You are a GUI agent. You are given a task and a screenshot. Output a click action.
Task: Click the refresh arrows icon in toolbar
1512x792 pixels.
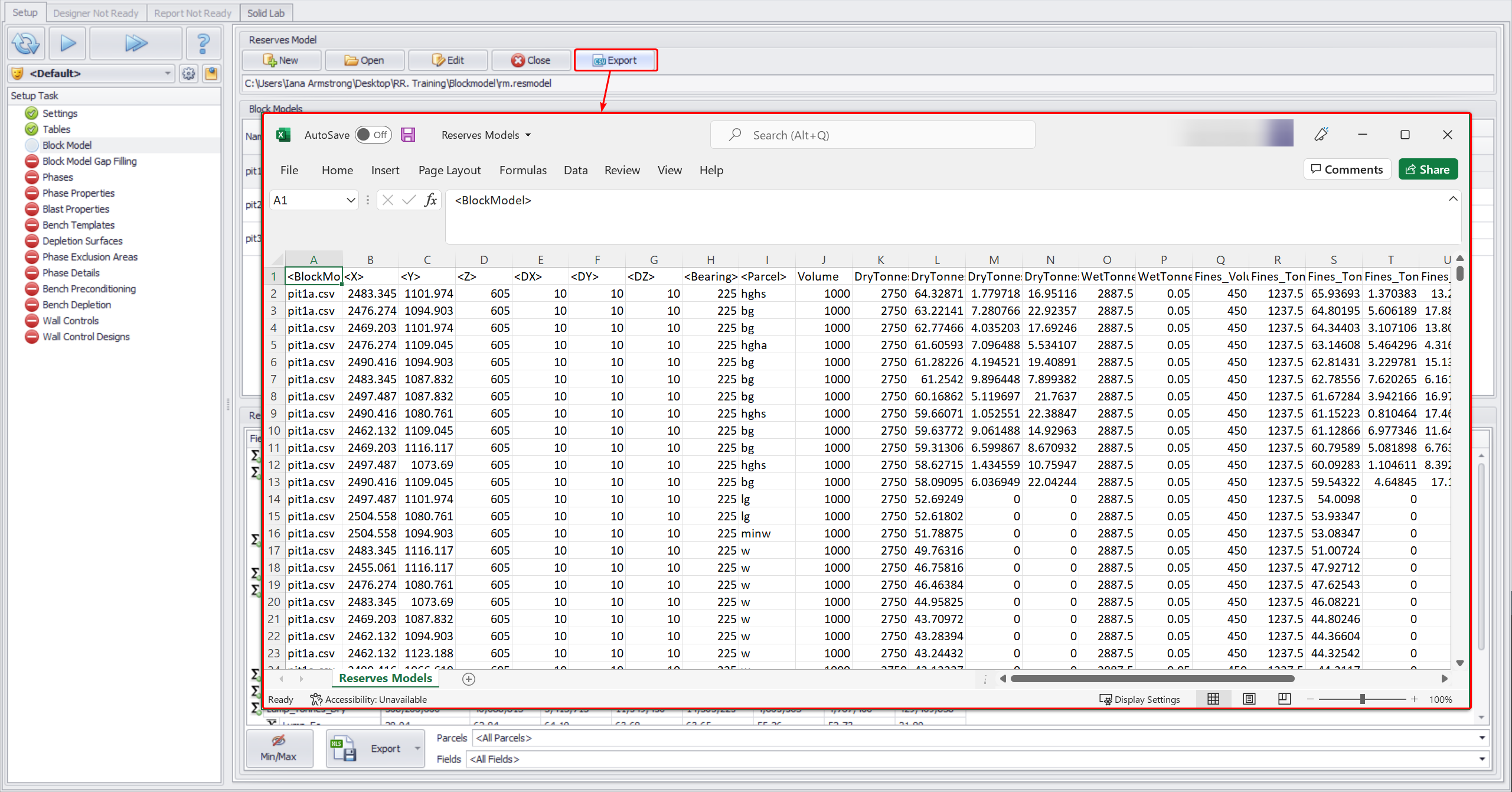tap(26, 43)
